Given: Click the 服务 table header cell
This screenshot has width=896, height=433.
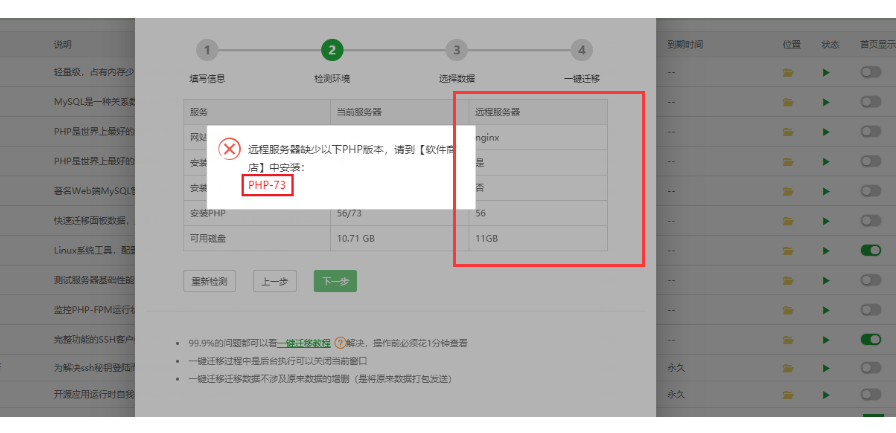Looking at the screenshot, I should click(257, 112).
